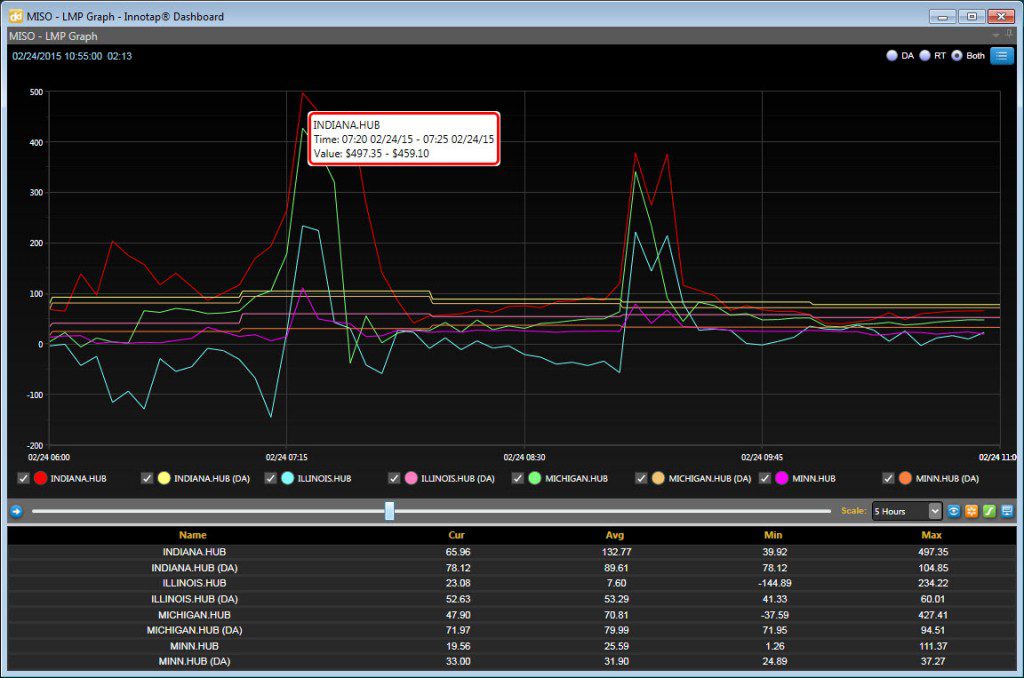Click the orange grid icon
Screen dimensions: 1024x678
972,511
